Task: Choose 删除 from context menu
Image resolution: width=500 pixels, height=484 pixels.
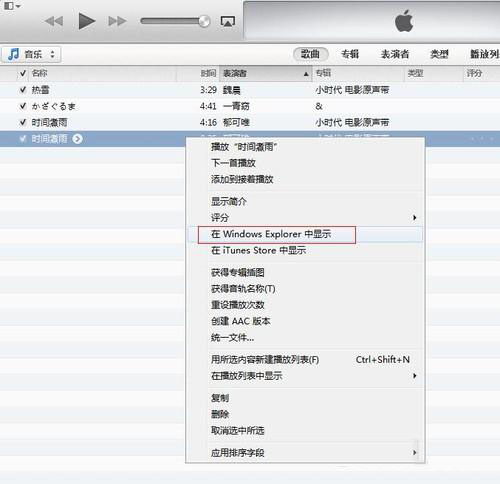Action: click(x=305, y=414)
